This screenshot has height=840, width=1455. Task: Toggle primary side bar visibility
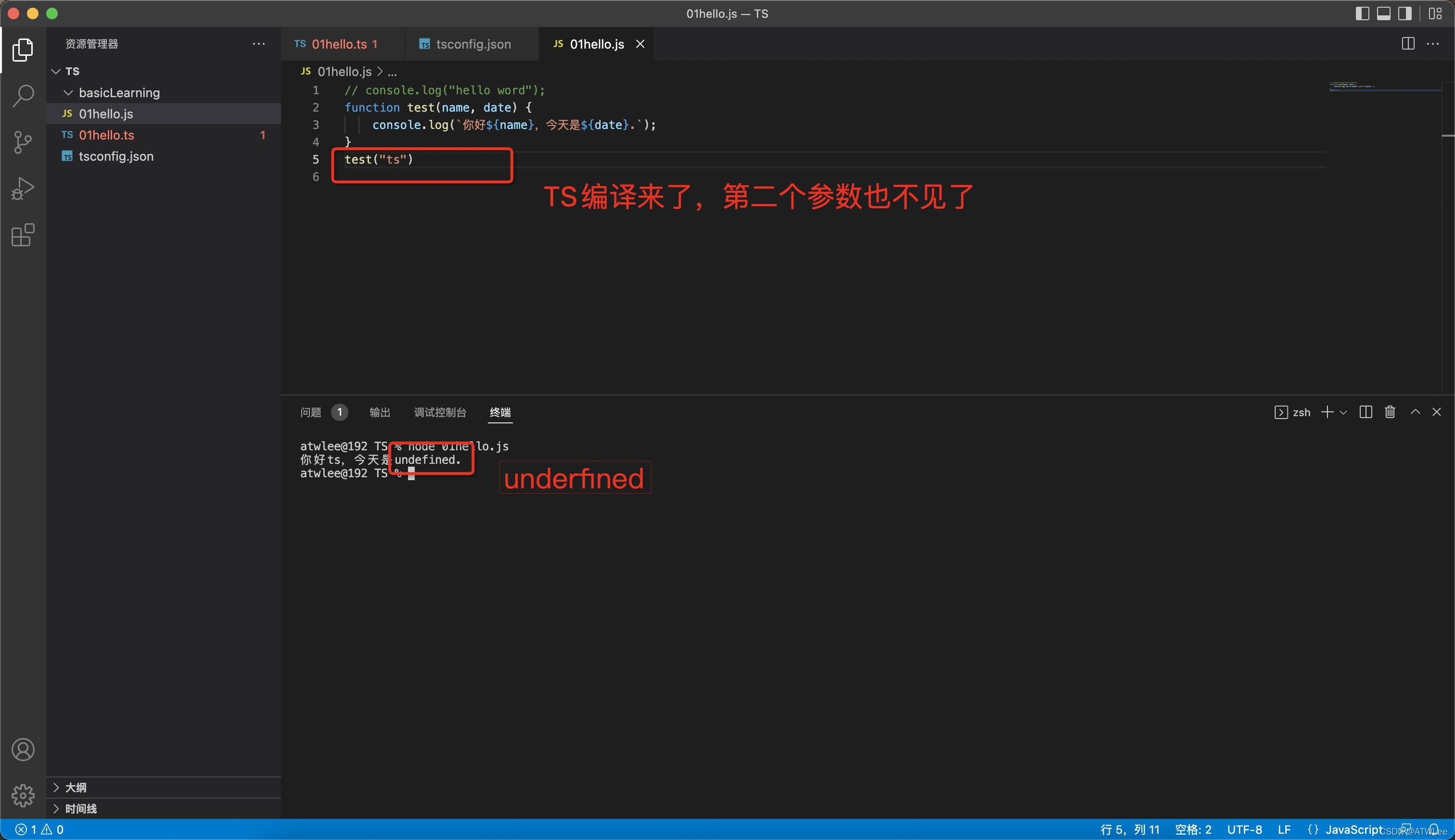pos(1362,13)
